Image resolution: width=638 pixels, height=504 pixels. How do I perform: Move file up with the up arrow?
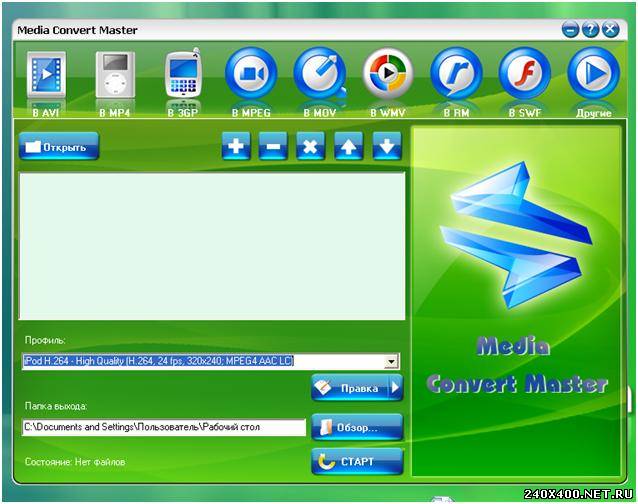click(349, 146)
